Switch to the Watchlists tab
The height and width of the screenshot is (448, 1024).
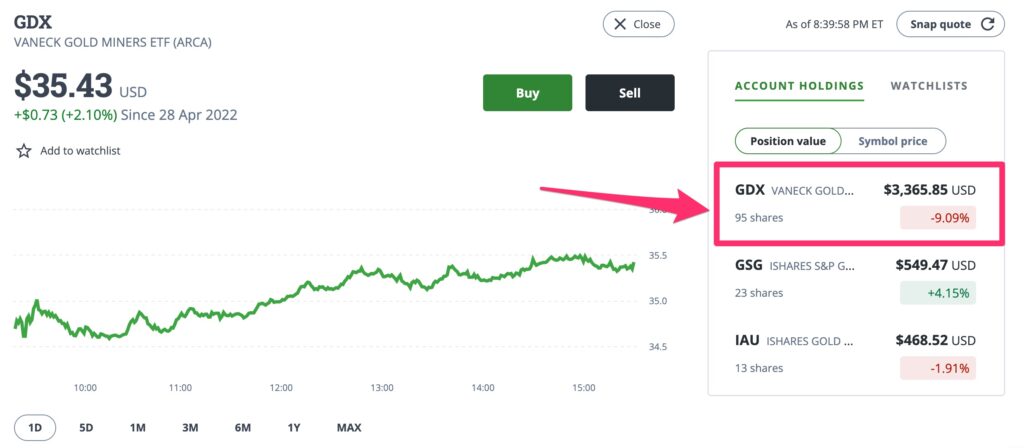(929, 86)
